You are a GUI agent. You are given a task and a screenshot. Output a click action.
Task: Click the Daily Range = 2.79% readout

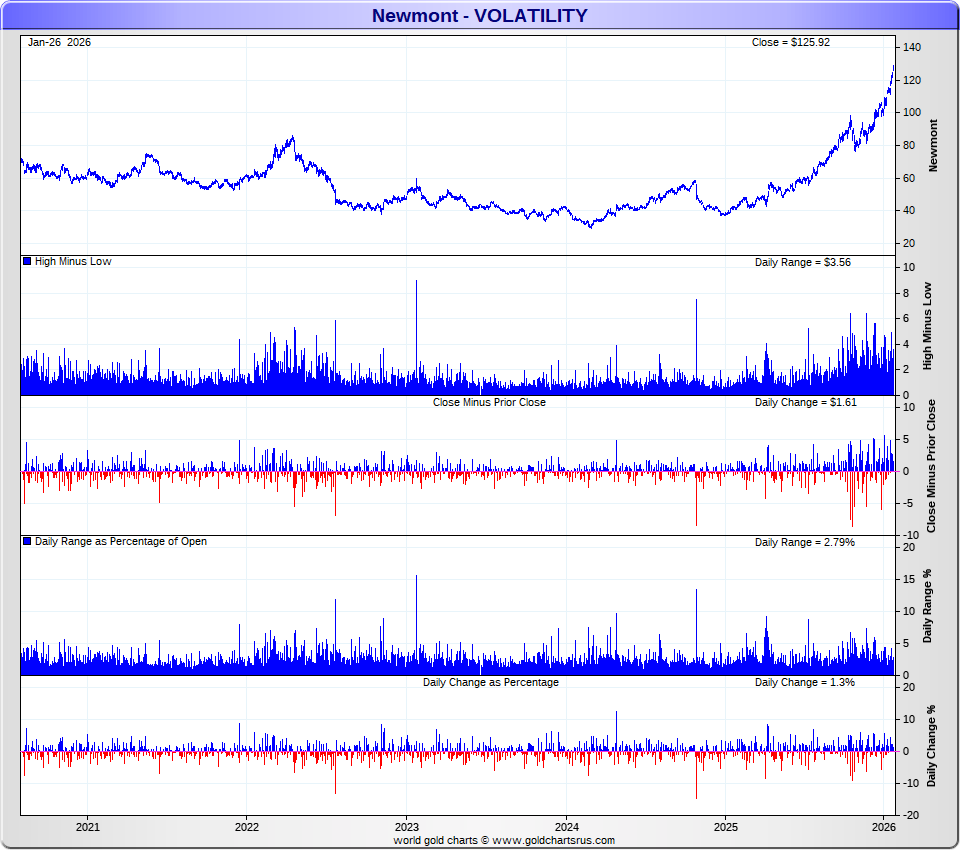point(804,542)
